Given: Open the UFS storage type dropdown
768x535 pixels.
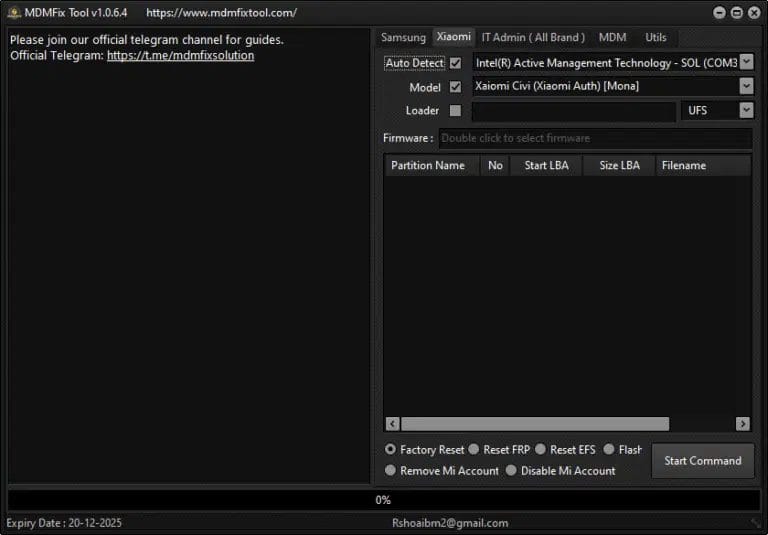Looking at the screenshot, I should (x=746, y=111).
